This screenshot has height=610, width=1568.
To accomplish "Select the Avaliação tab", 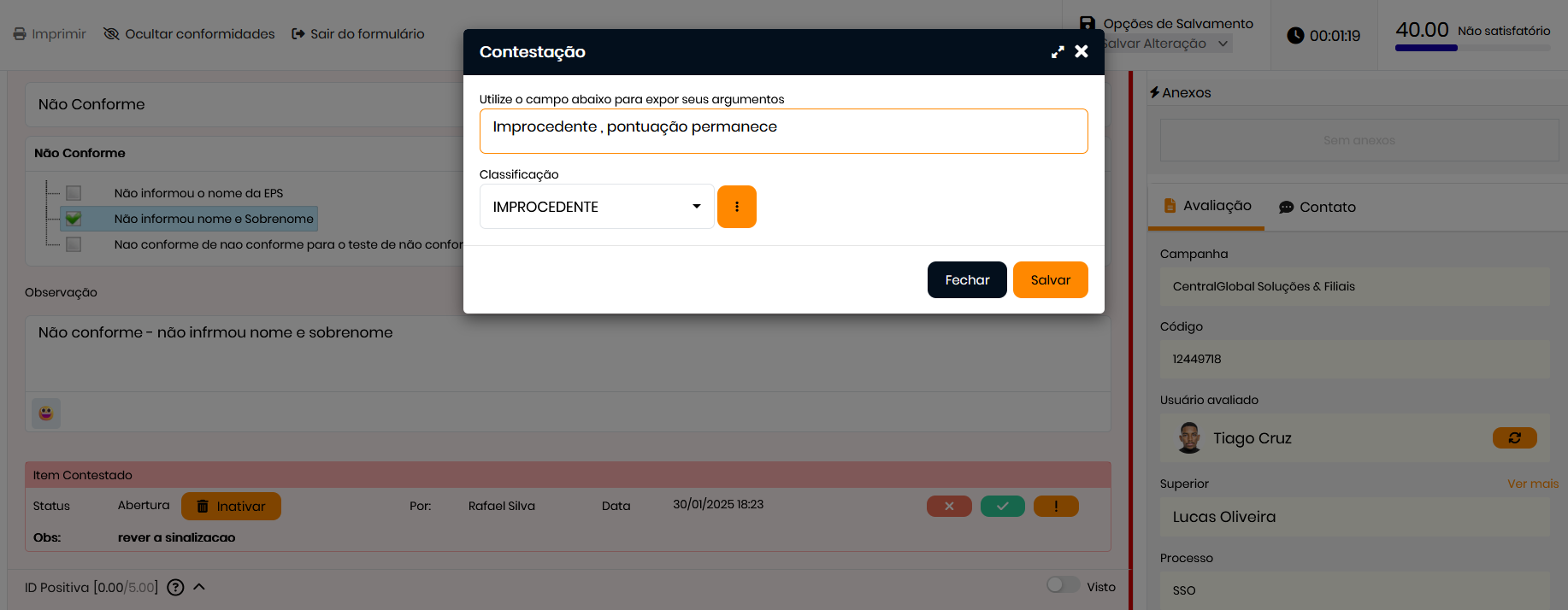I will tap(1206, 206).
